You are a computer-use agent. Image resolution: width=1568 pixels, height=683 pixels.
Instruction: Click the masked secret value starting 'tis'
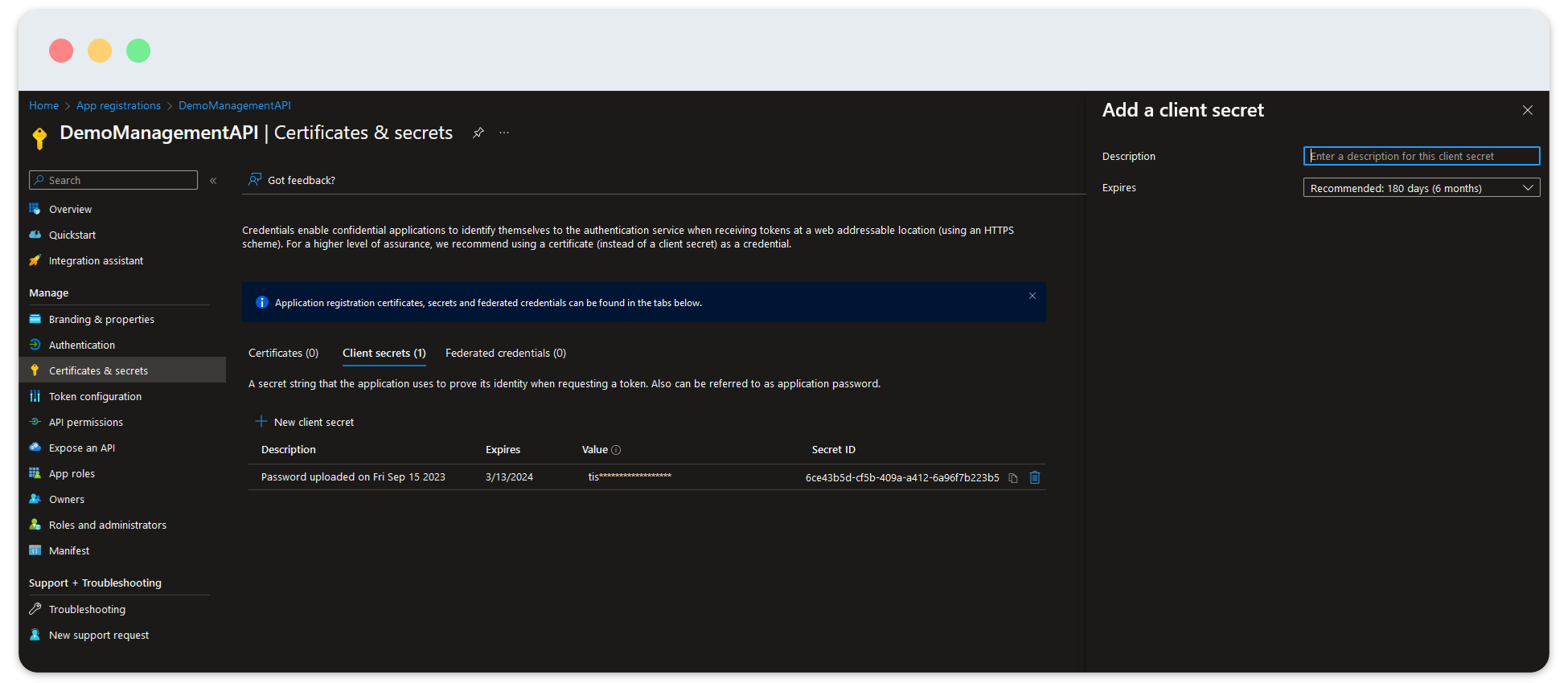click(x=630, y=476)
